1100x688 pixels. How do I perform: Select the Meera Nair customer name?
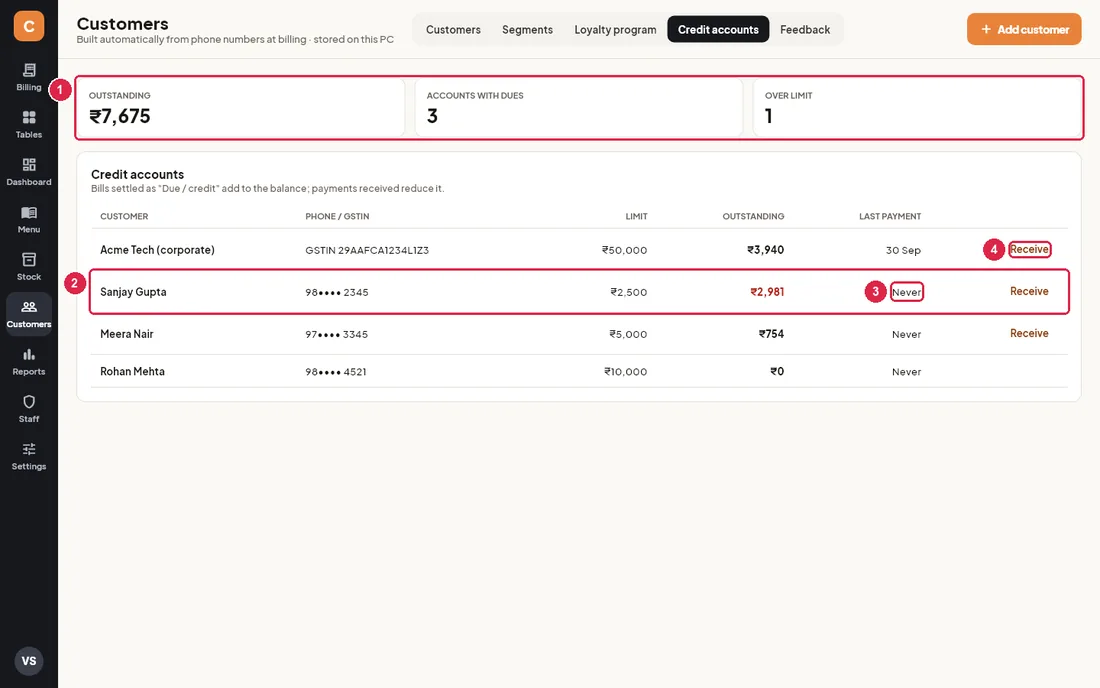[127, 334]
